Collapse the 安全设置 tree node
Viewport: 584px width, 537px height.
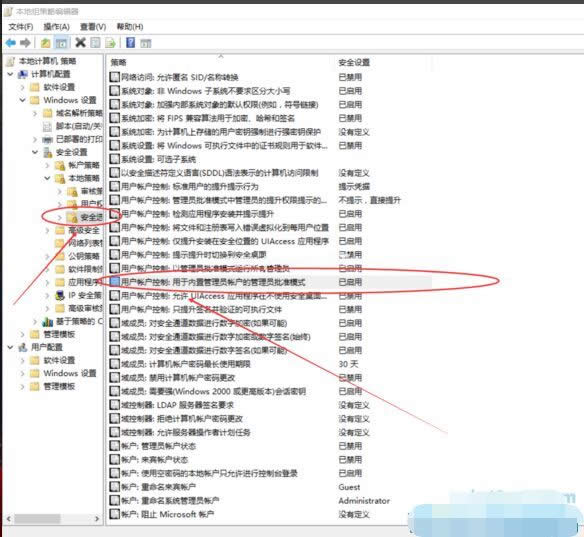pos(35,152)
